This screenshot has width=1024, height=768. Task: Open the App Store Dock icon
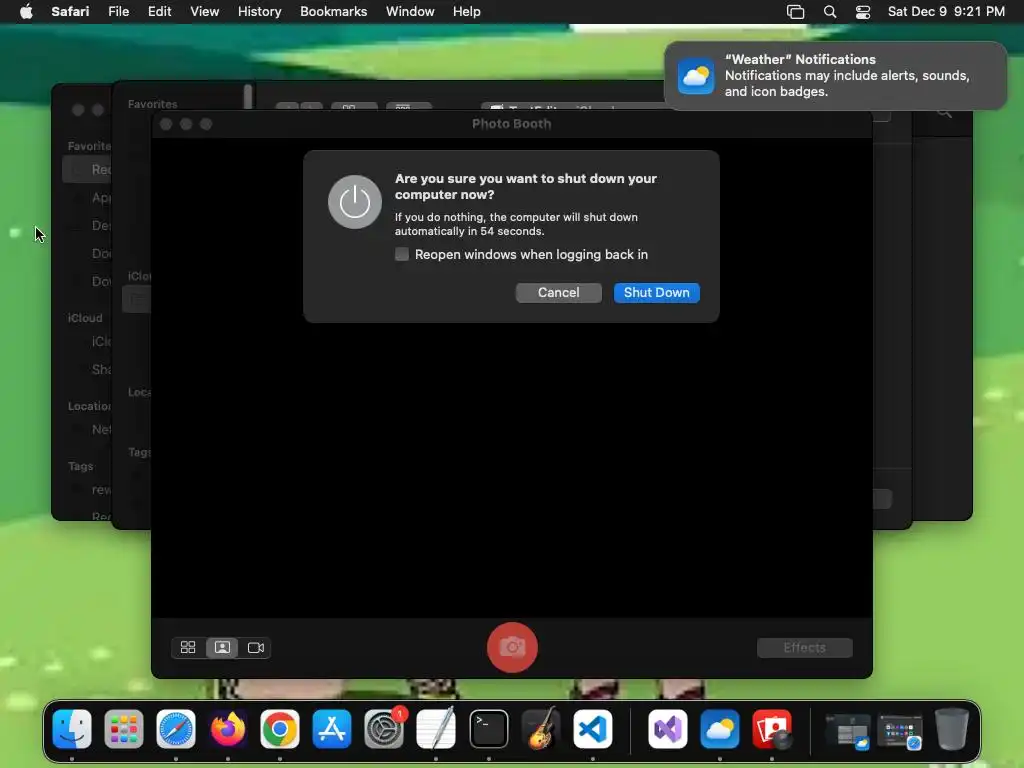(332, 729)
